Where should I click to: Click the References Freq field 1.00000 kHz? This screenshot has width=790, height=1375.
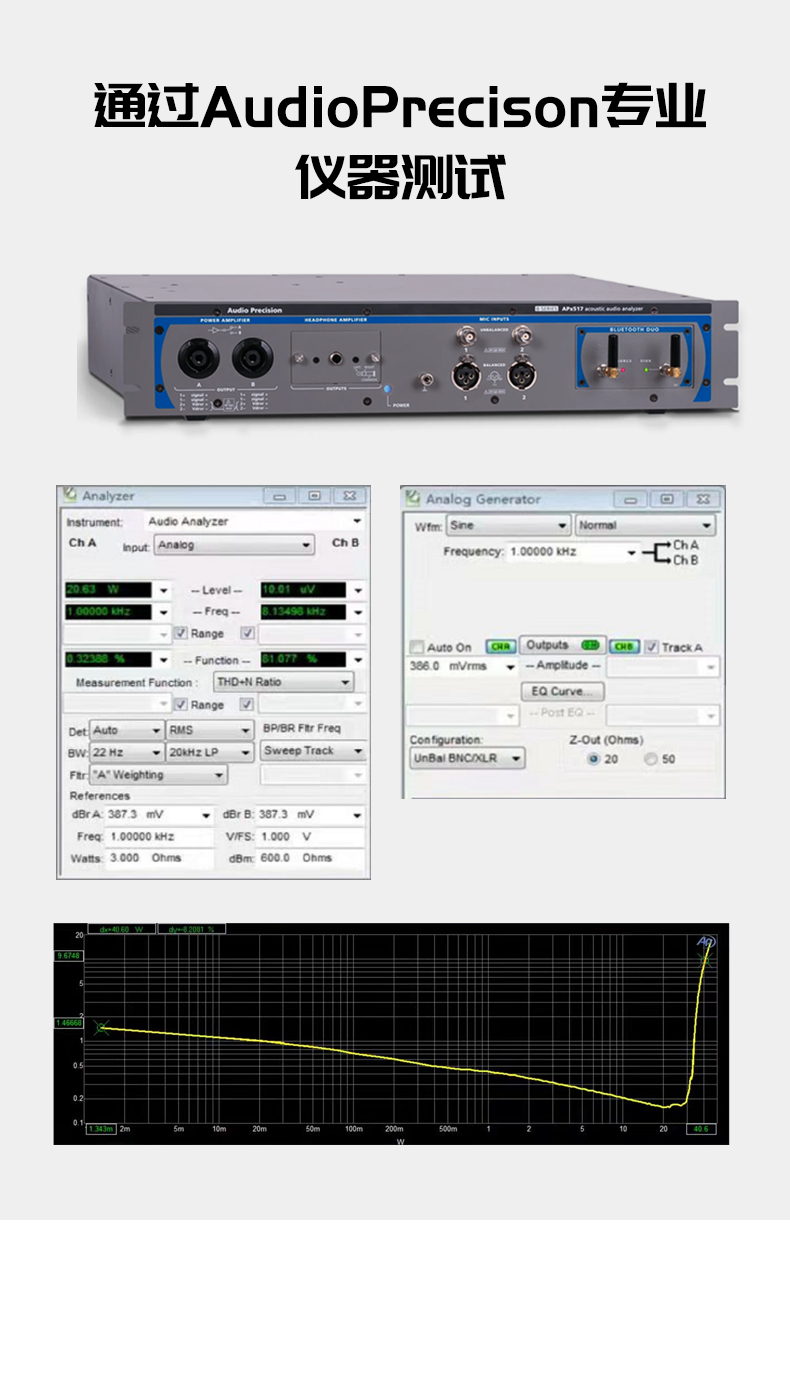160,836
